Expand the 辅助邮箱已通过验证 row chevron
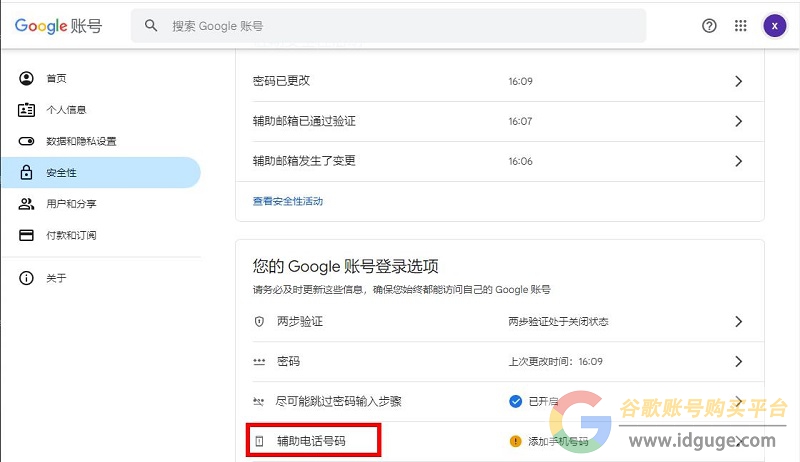Image resolution: width=800 pixels, height=462 pixels. pos(738,121)
